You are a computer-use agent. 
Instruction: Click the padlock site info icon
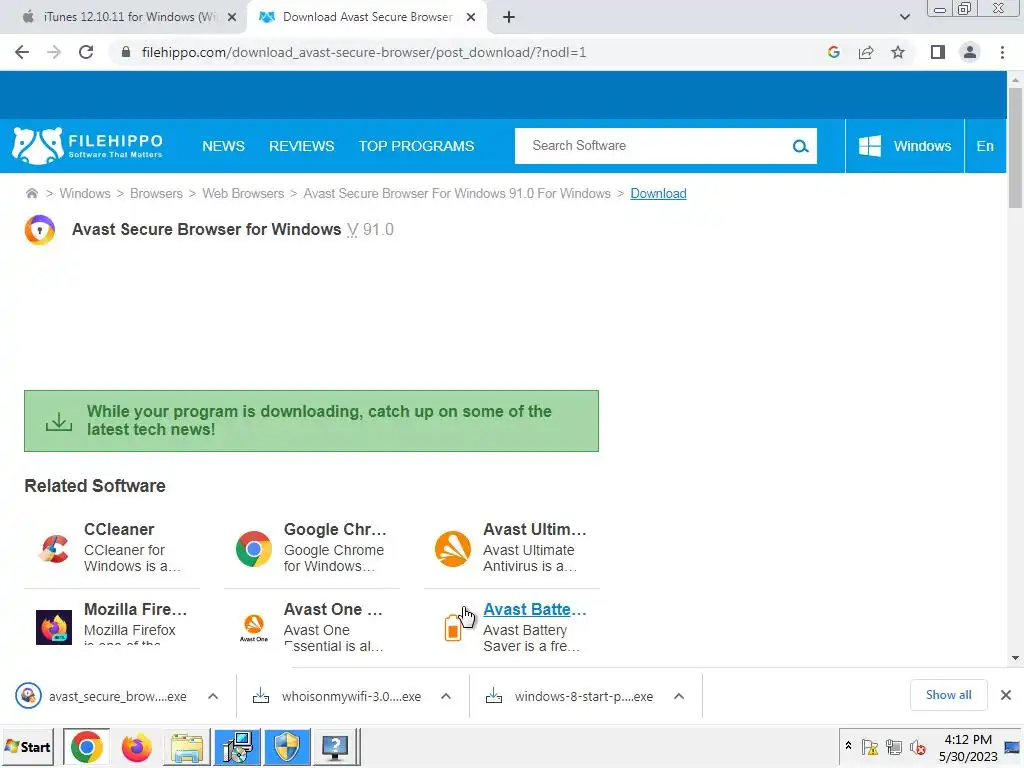(x=126, y=52)
